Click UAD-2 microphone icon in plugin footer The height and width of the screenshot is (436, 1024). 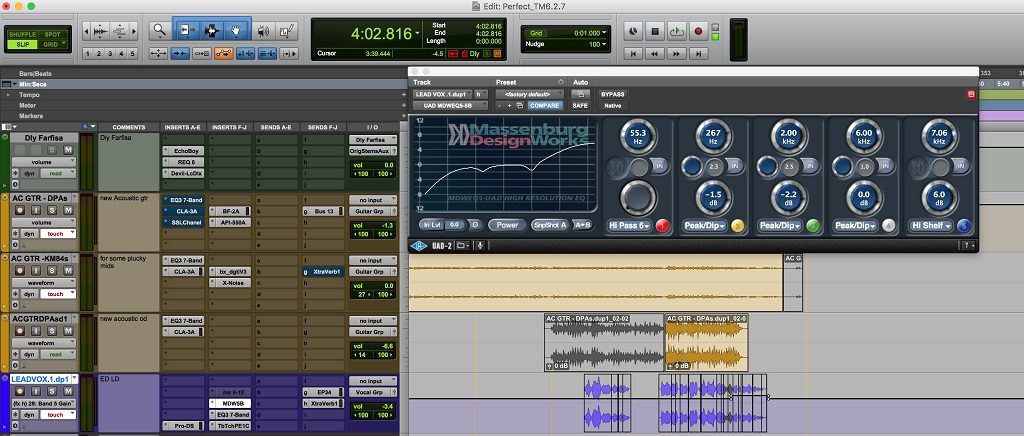480,245
